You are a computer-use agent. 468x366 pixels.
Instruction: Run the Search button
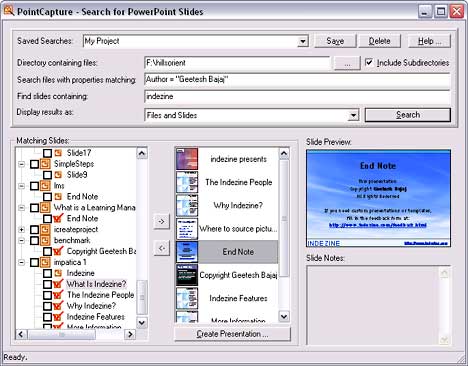408,115
